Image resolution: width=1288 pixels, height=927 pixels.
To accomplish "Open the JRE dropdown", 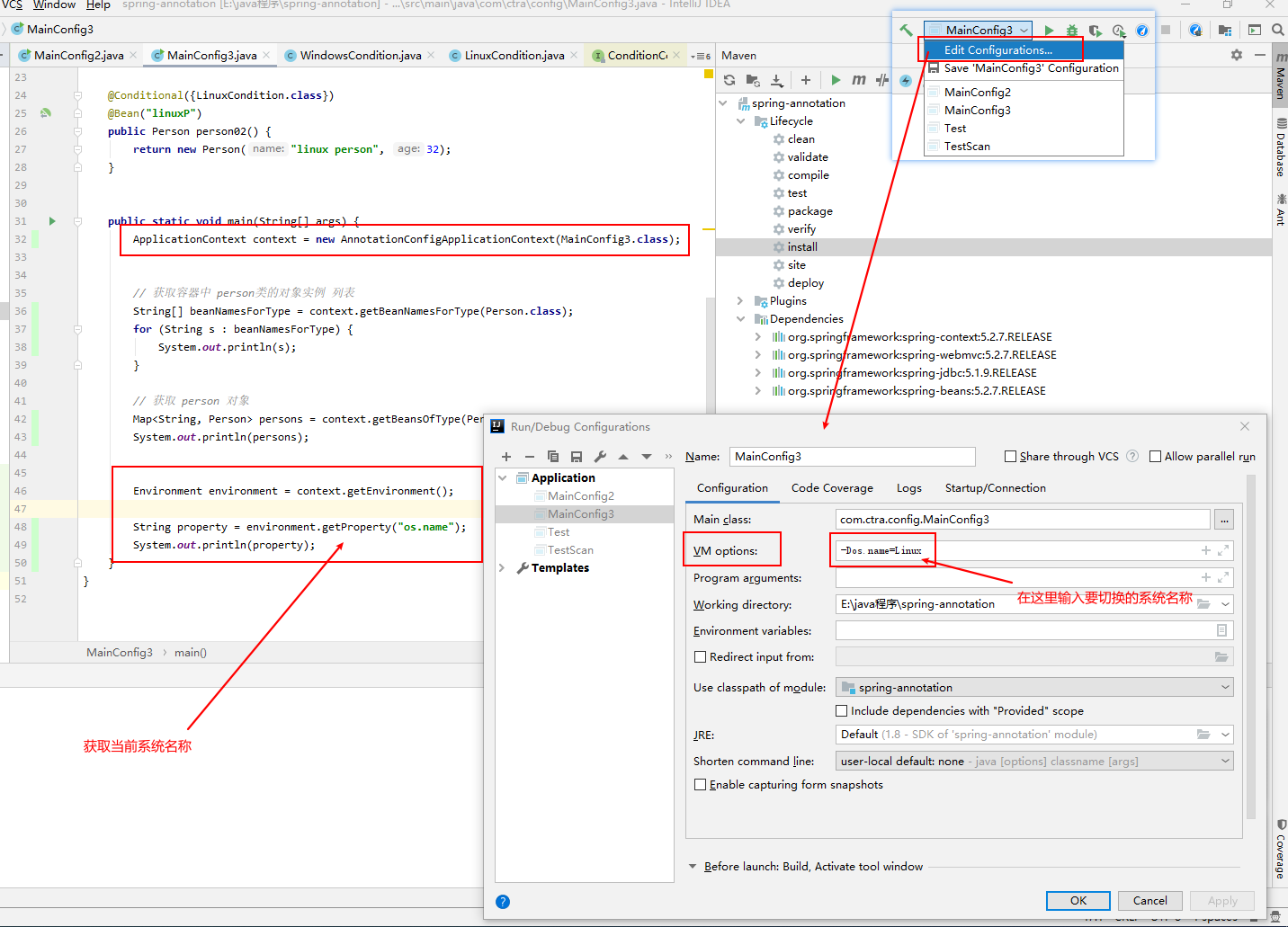I will tap(1225, 735).
